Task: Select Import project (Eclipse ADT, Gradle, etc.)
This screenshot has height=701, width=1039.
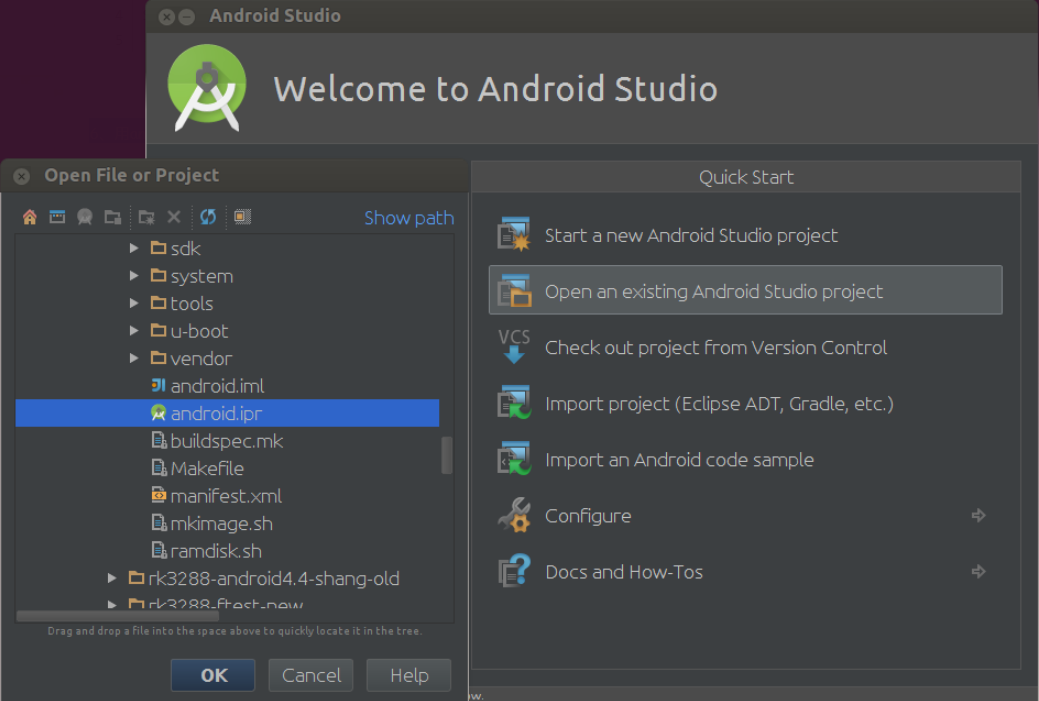Action: [745, 404]
